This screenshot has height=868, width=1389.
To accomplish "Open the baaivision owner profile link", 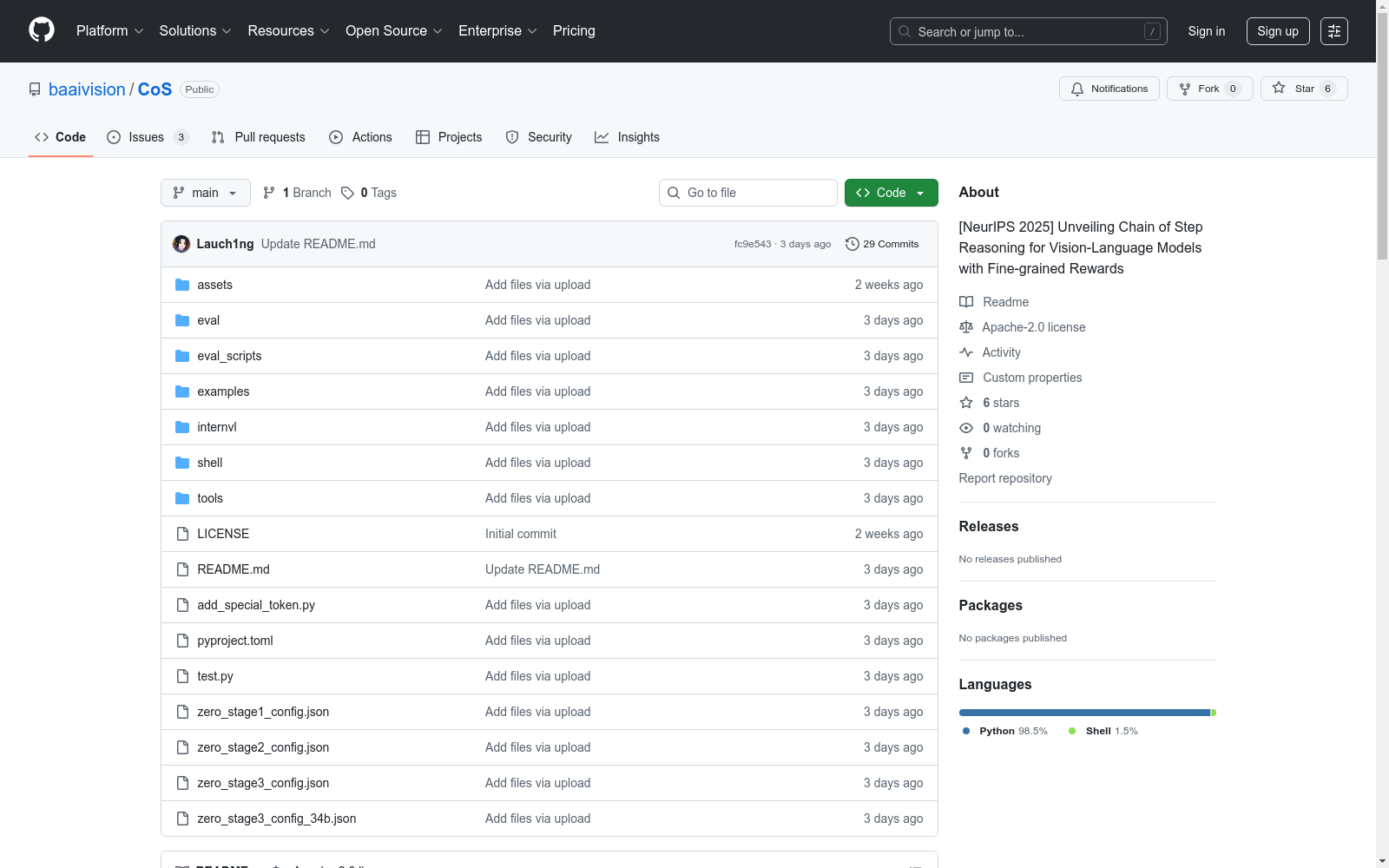I will pyautogui.click(x=87, y=89).
